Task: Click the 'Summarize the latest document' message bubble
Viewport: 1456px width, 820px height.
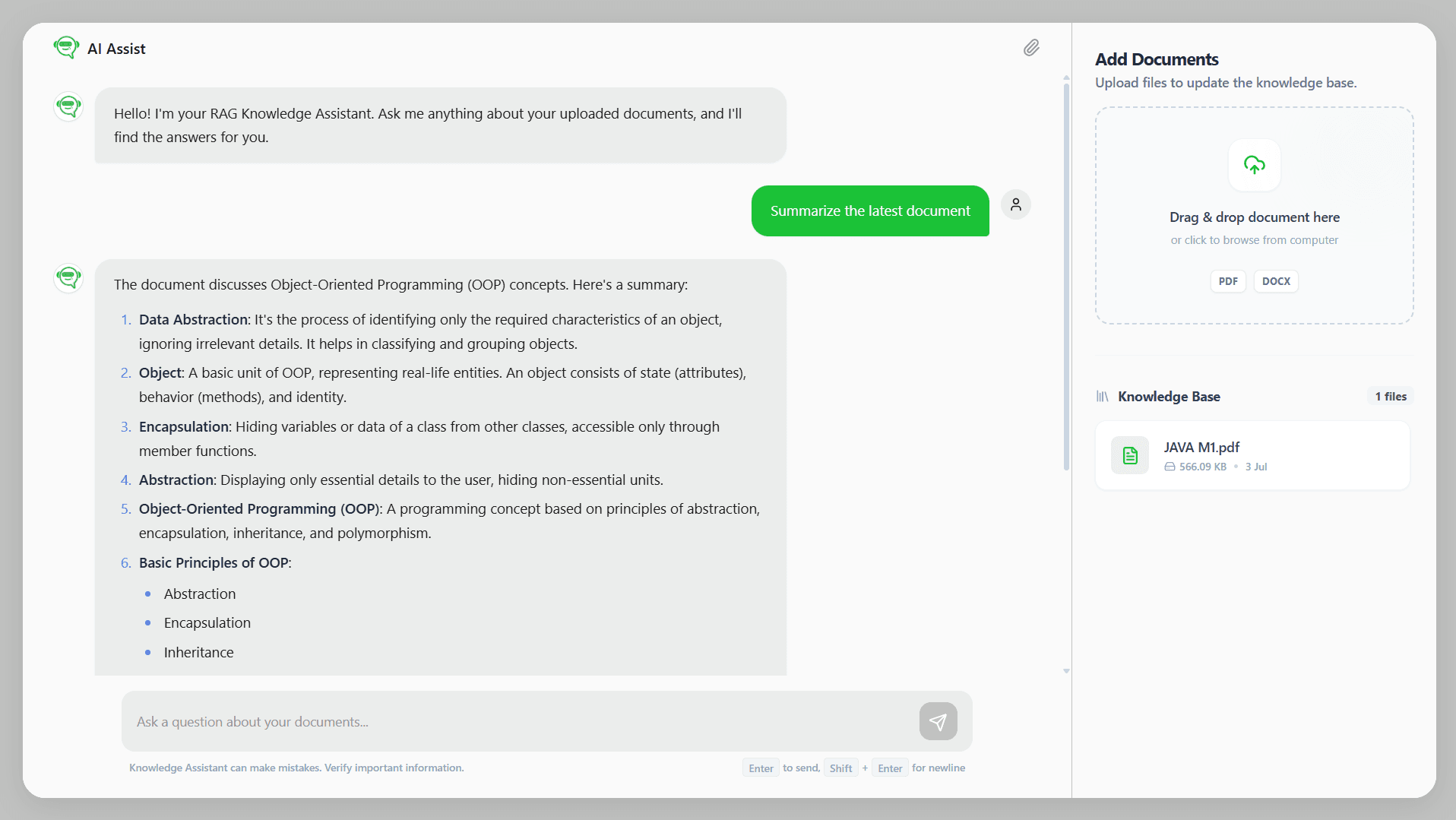Action: click(x=870, y=211)
